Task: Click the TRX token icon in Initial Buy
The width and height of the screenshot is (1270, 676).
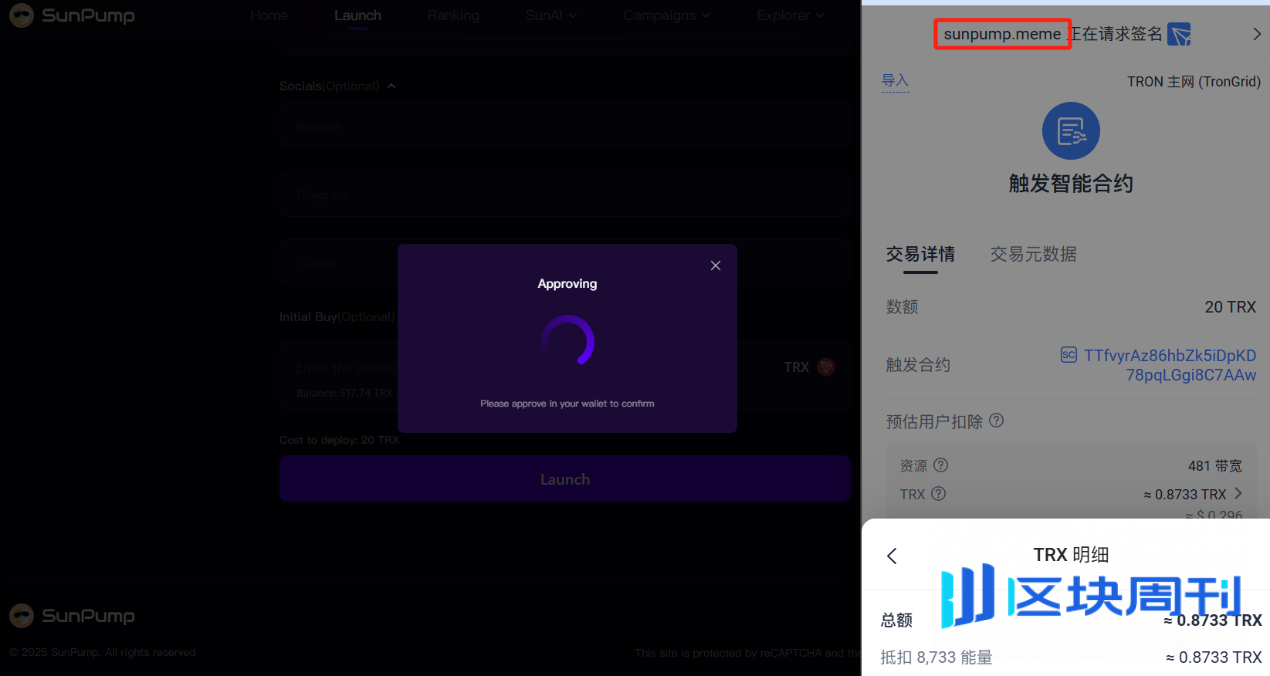Action: [x=826, y=367]
